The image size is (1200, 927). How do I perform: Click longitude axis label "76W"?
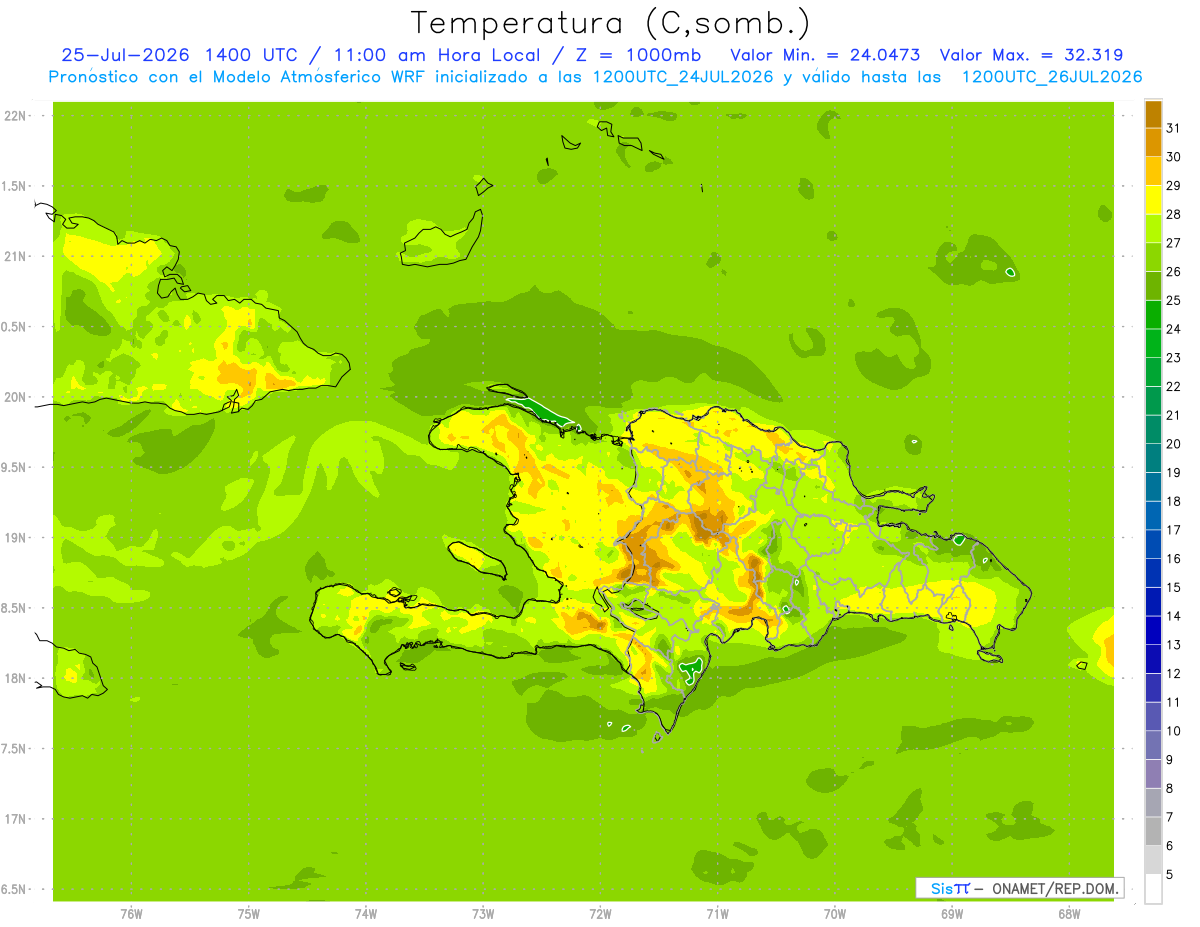[x=131, y=914]
